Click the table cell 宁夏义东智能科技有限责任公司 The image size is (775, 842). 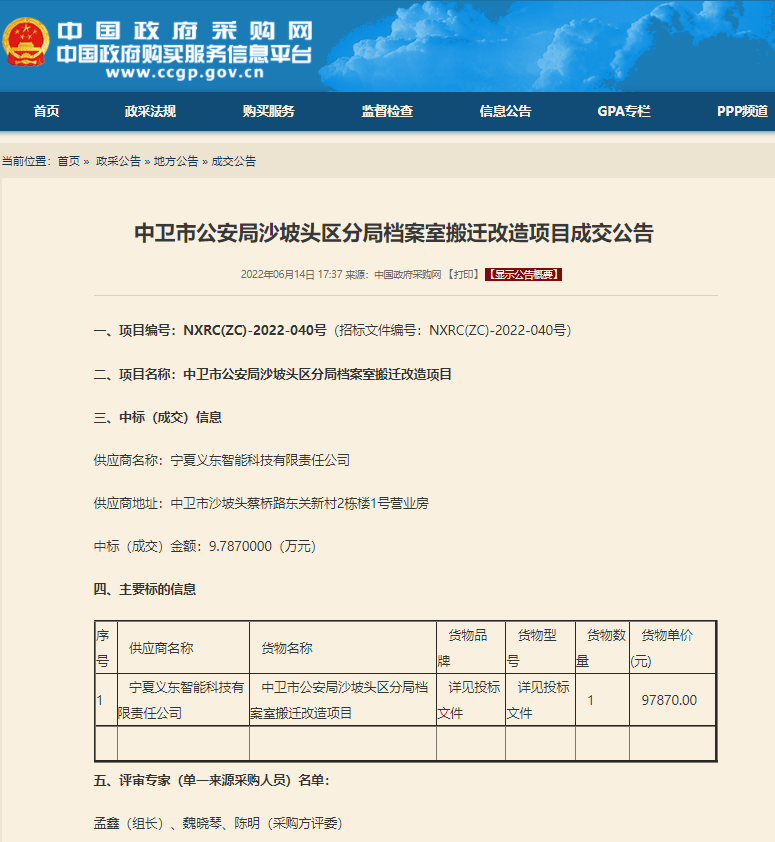[183, 700]
